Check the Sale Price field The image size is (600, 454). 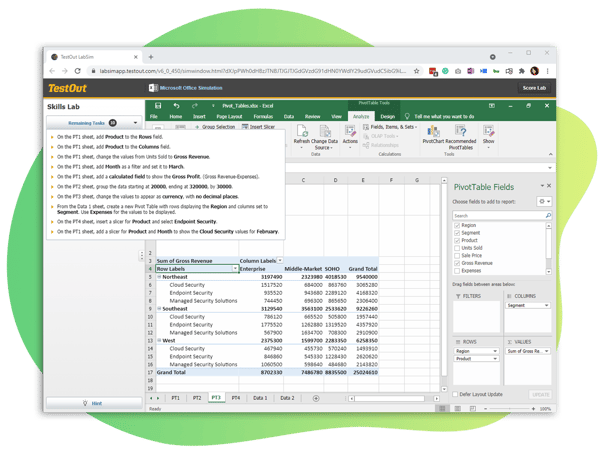pos(457,256)
